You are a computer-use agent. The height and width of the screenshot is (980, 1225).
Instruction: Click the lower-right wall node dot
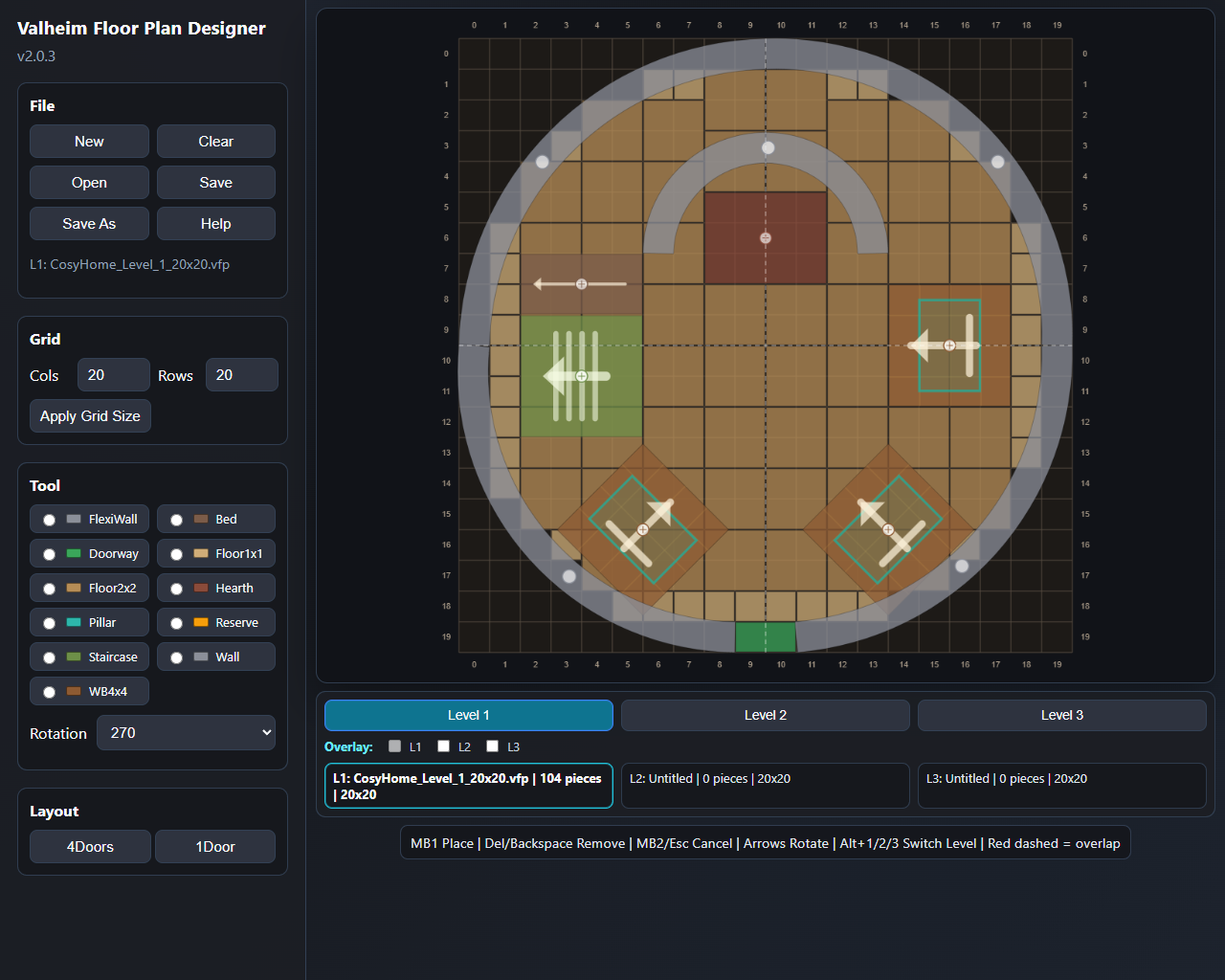[x=962, y=566]
